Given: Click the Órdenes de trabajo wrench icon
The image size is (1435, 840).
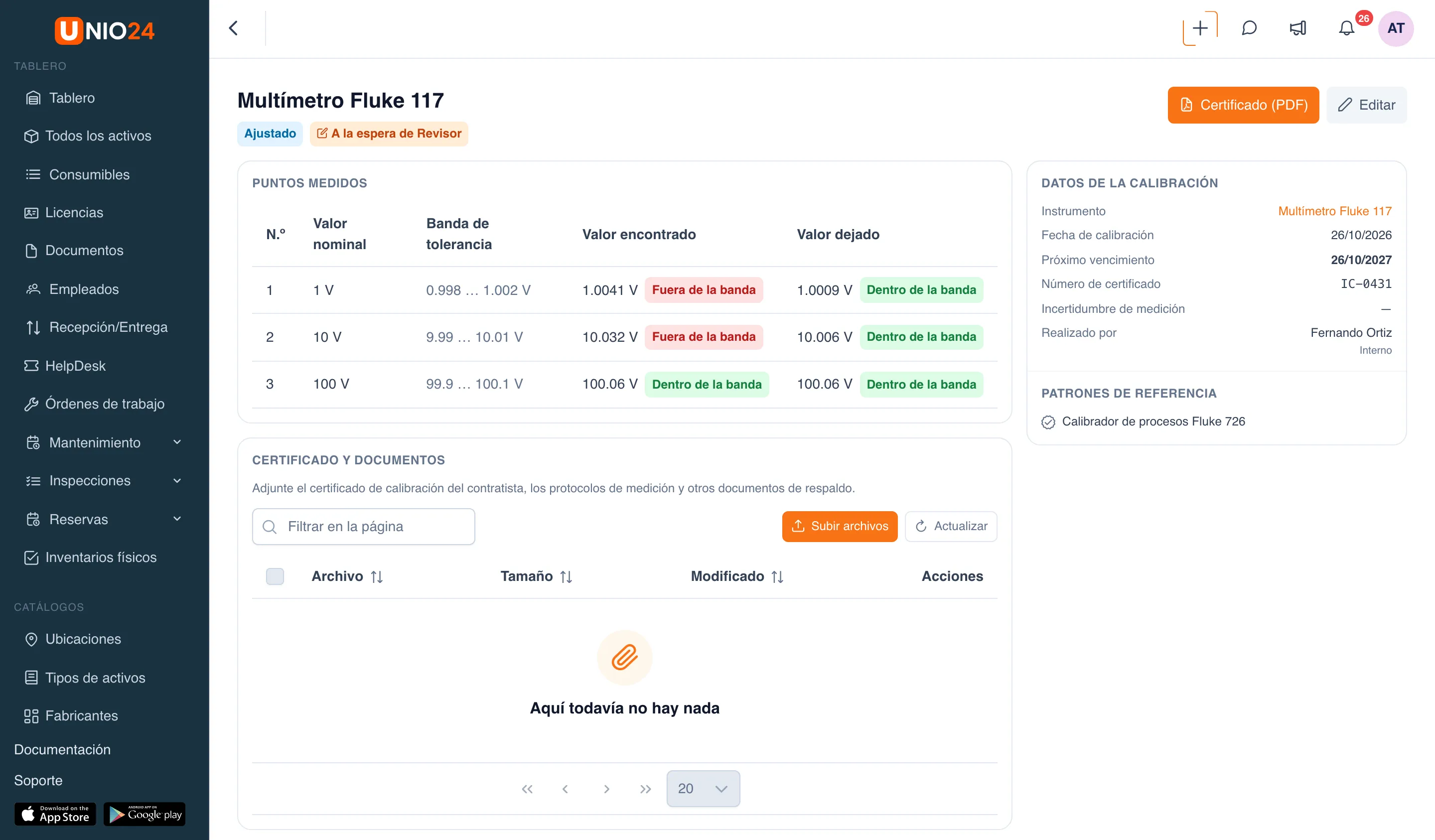Looking at the screenshot, I should (x=31, y=404).
